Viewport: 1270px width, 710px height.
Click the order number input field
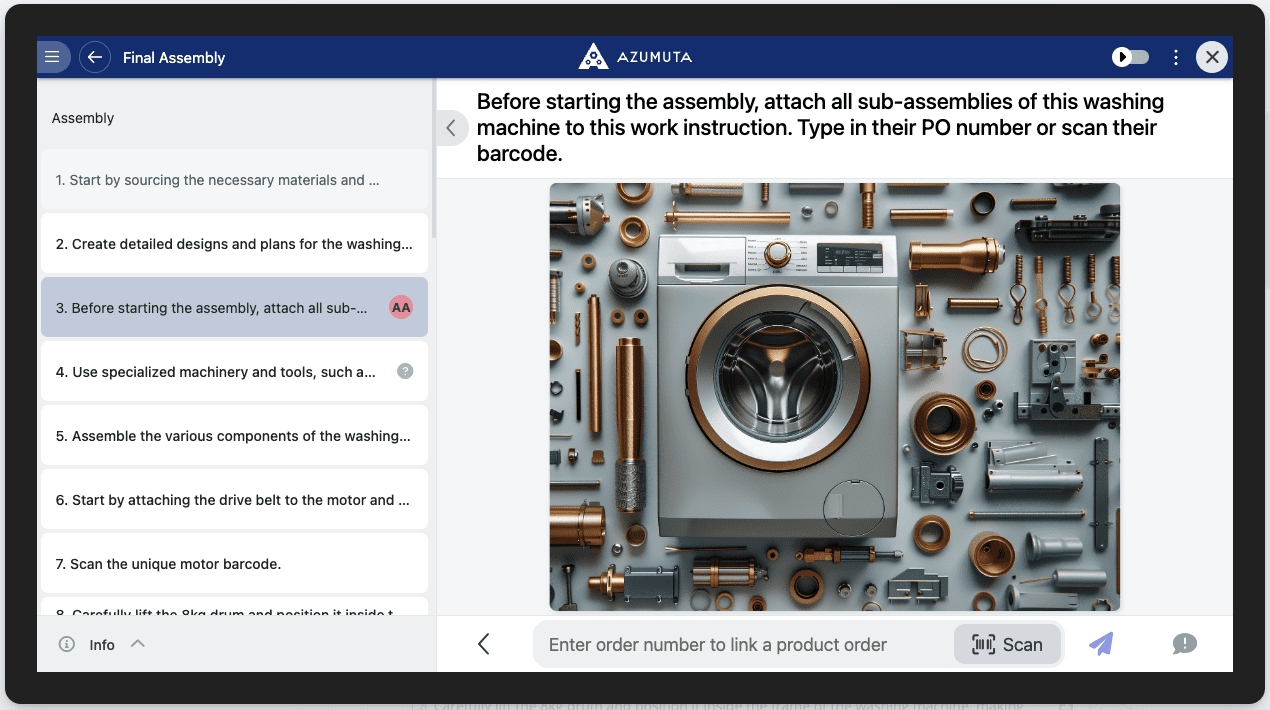[x=740, y=645]
